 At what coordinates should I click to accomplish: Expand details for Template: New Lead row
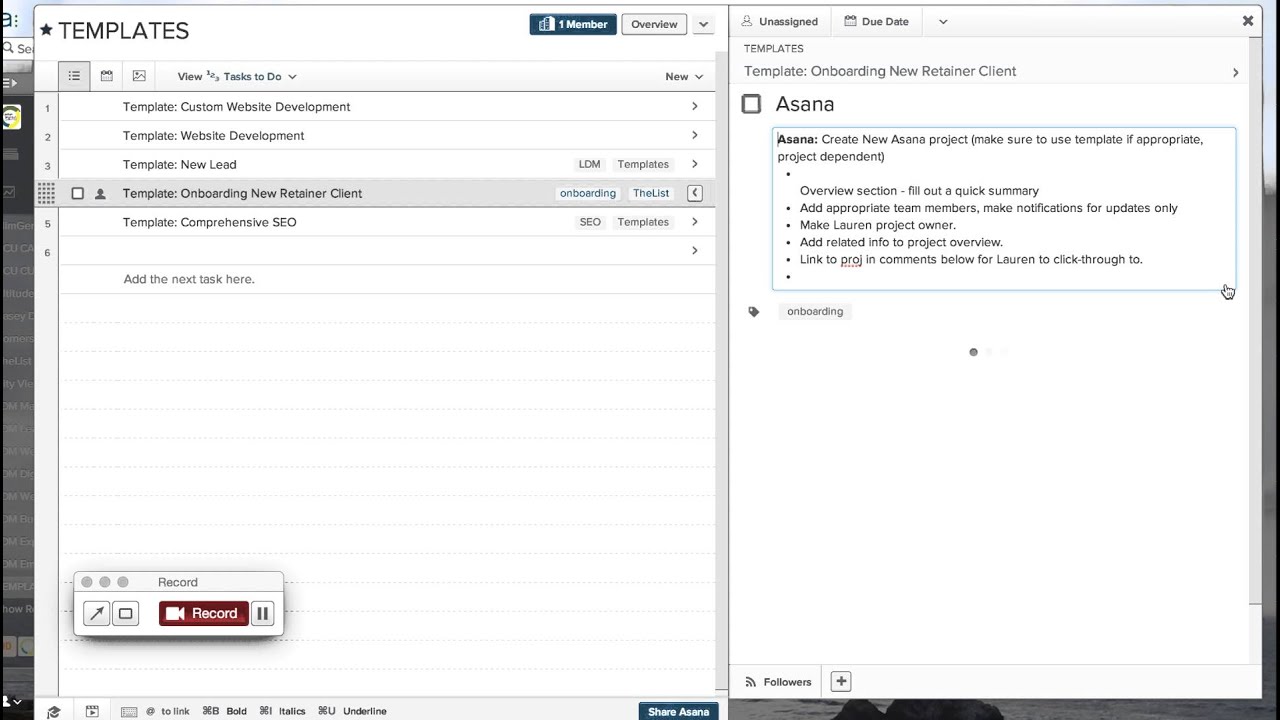tap(695, 164)
